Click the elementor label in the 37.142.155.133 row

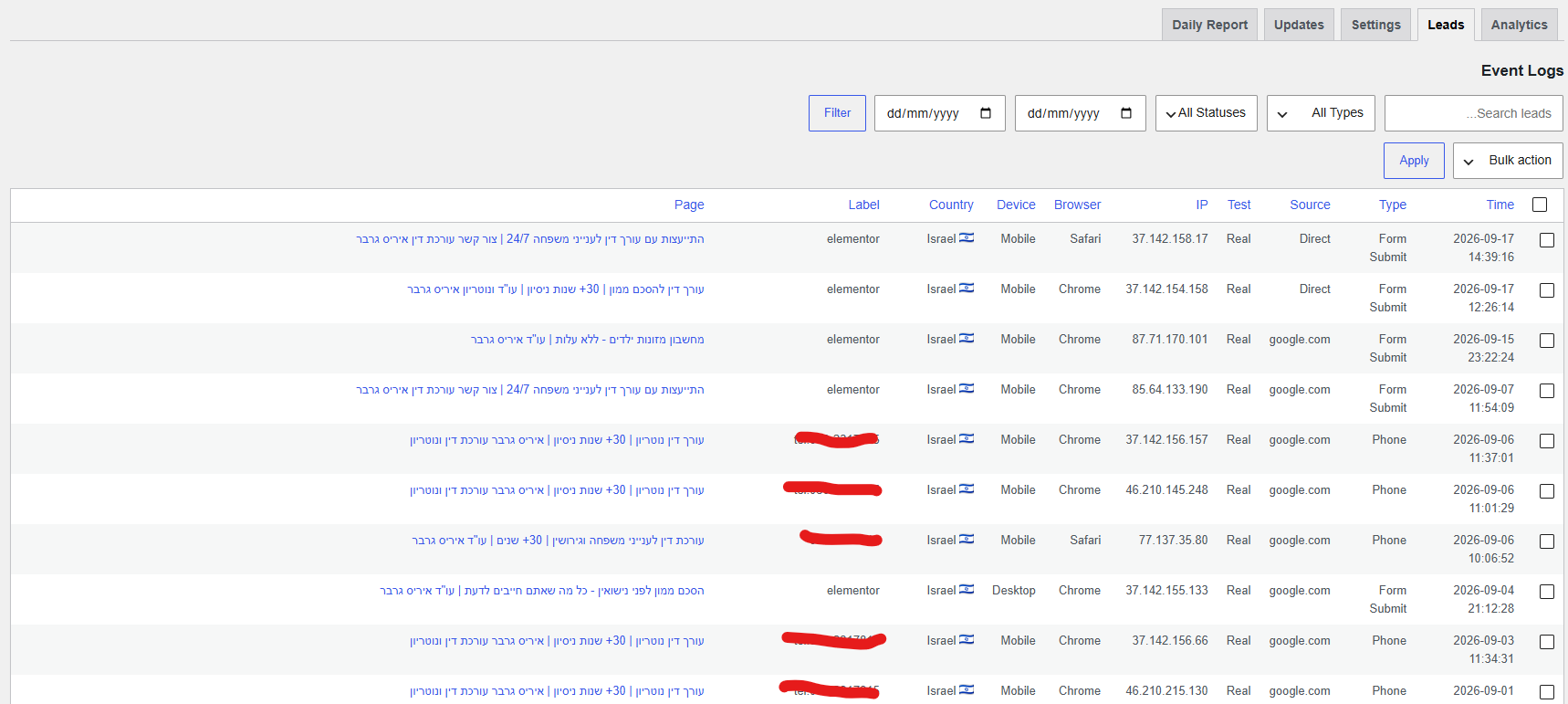point(853,590)
